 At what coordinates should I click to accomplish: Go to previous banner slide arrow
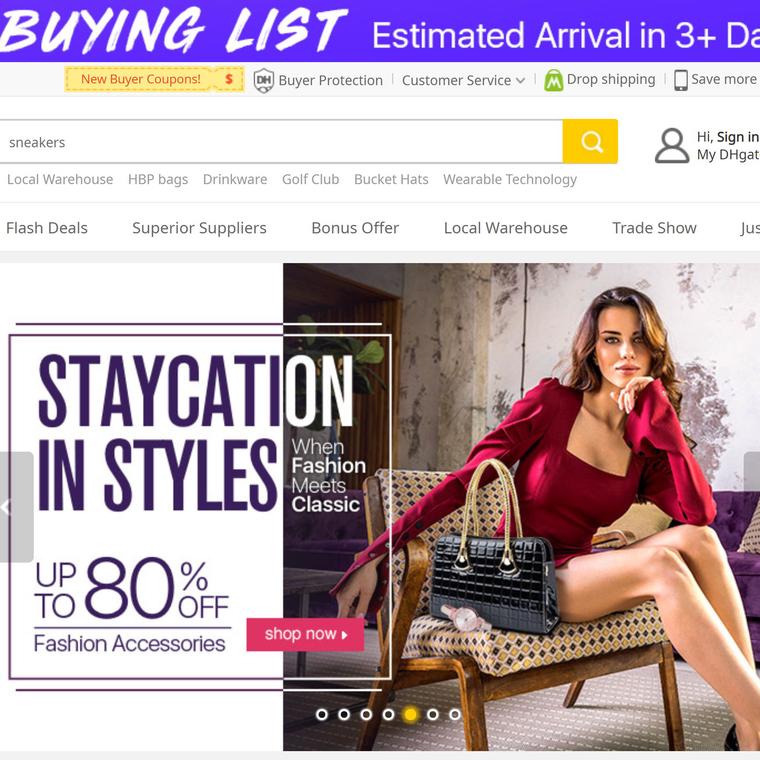(x=16, y=507)
